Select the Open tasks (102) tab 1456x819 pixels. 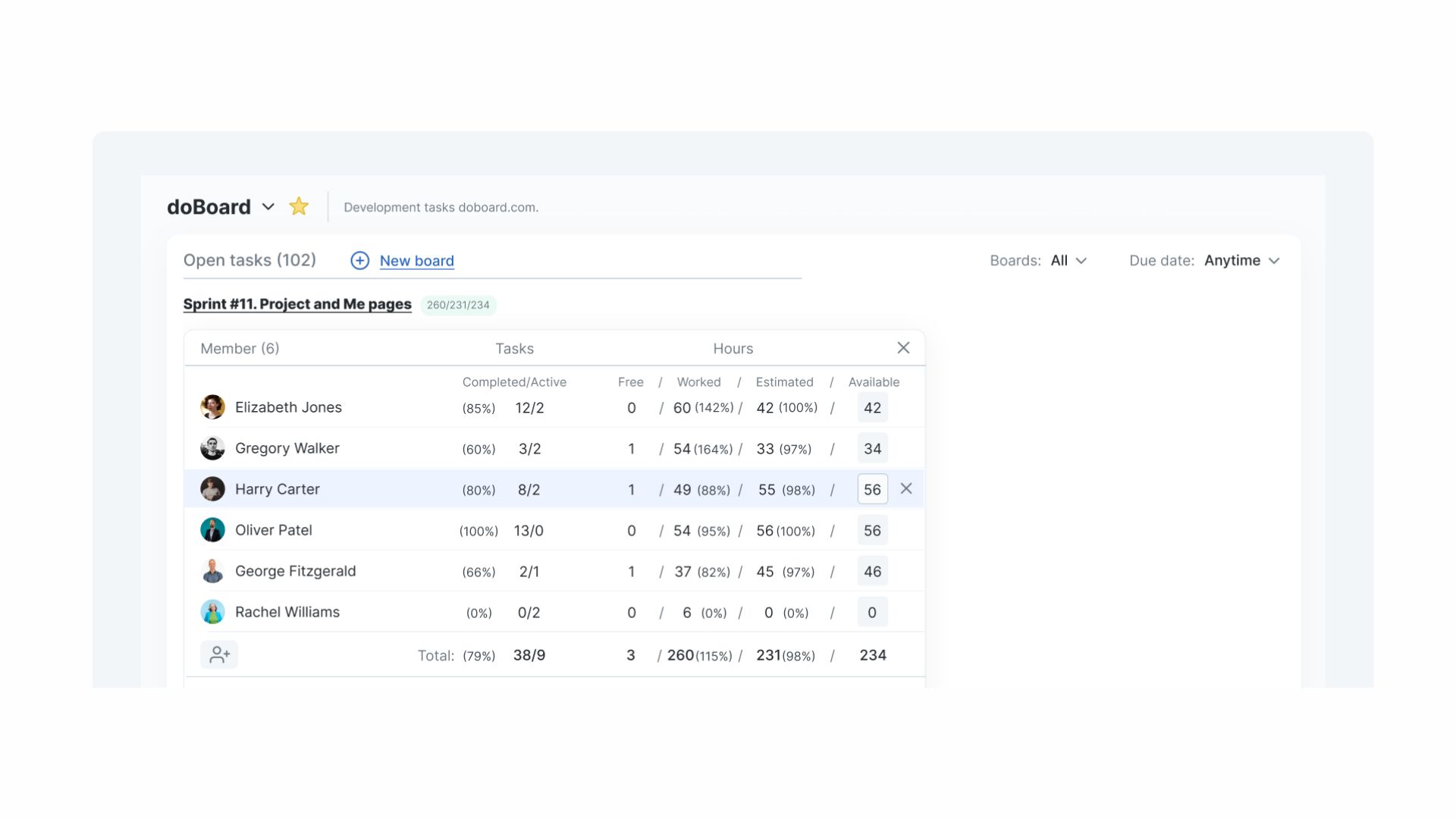[249, 260]
